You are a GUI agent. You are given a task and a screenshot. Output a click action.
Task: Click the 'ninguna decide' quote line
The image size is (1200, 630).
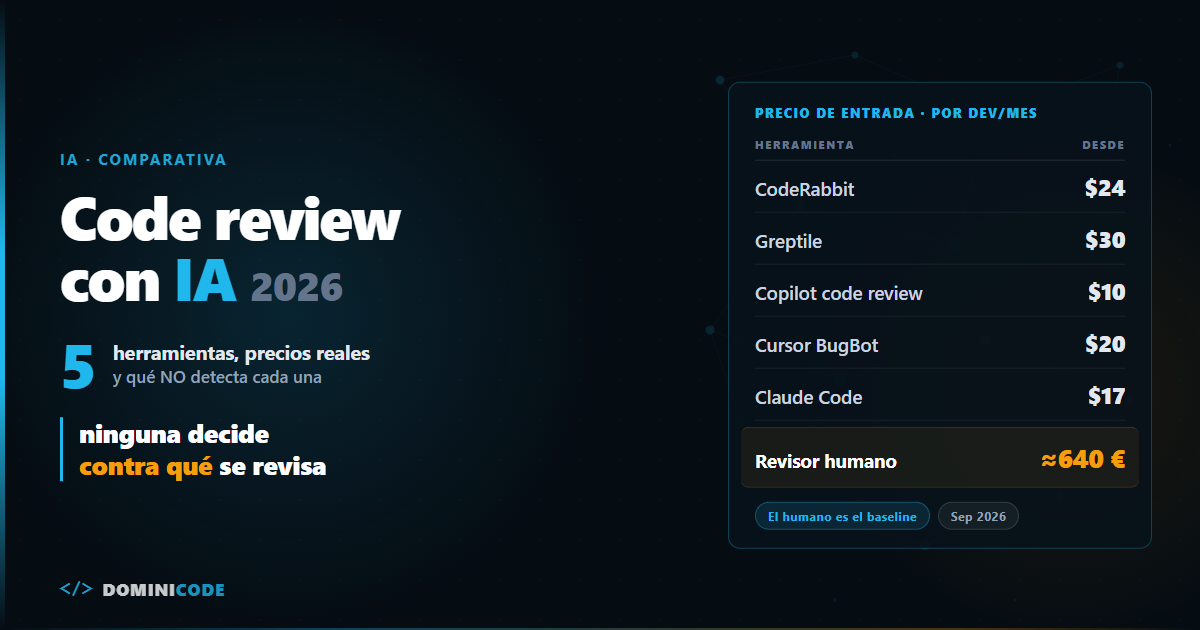(174, 435)
